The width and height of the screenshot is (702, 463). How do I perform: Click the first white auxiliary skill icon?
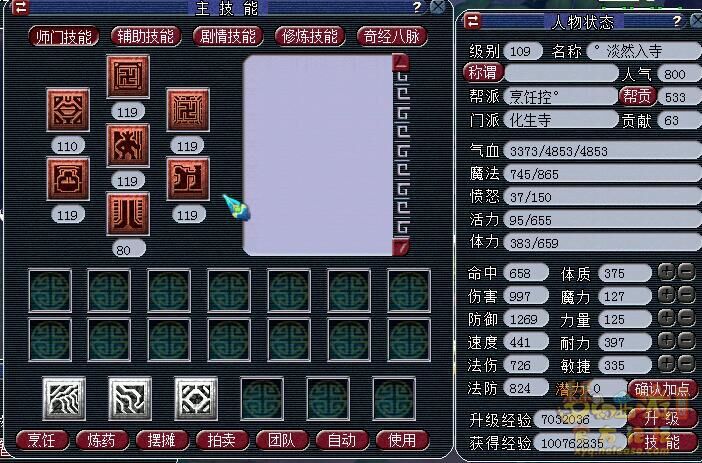pos(64,399)
